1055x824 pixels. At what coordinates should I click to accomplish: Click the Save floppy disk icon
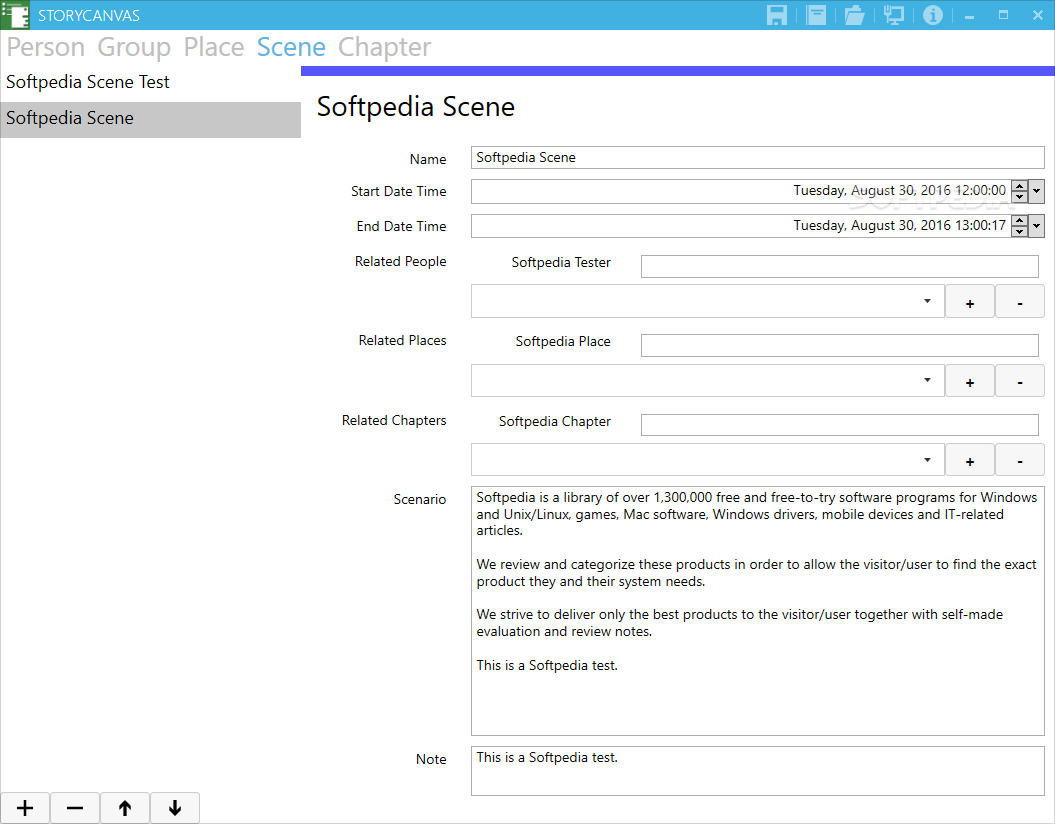(x=776, y=15)
